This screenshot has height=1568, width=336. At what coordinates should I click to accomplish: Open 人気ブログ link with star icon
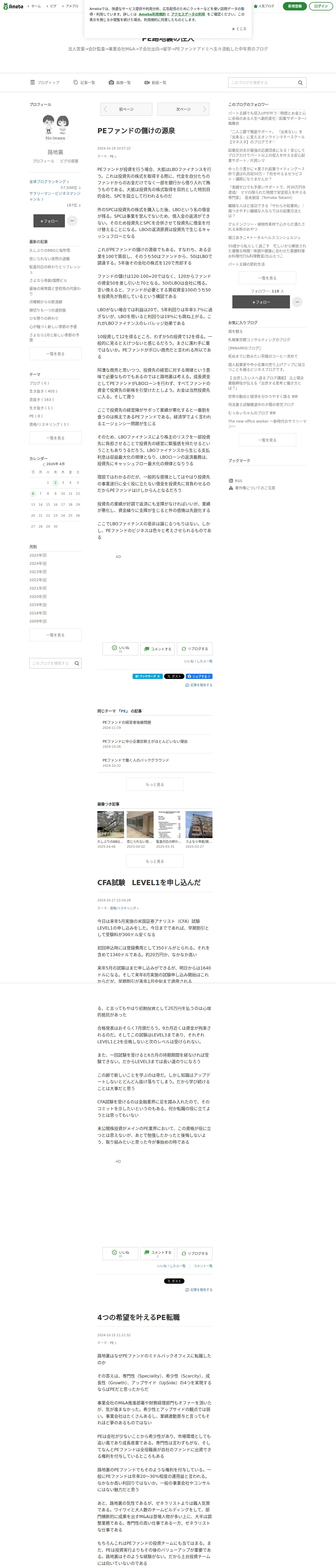[264, 6]
